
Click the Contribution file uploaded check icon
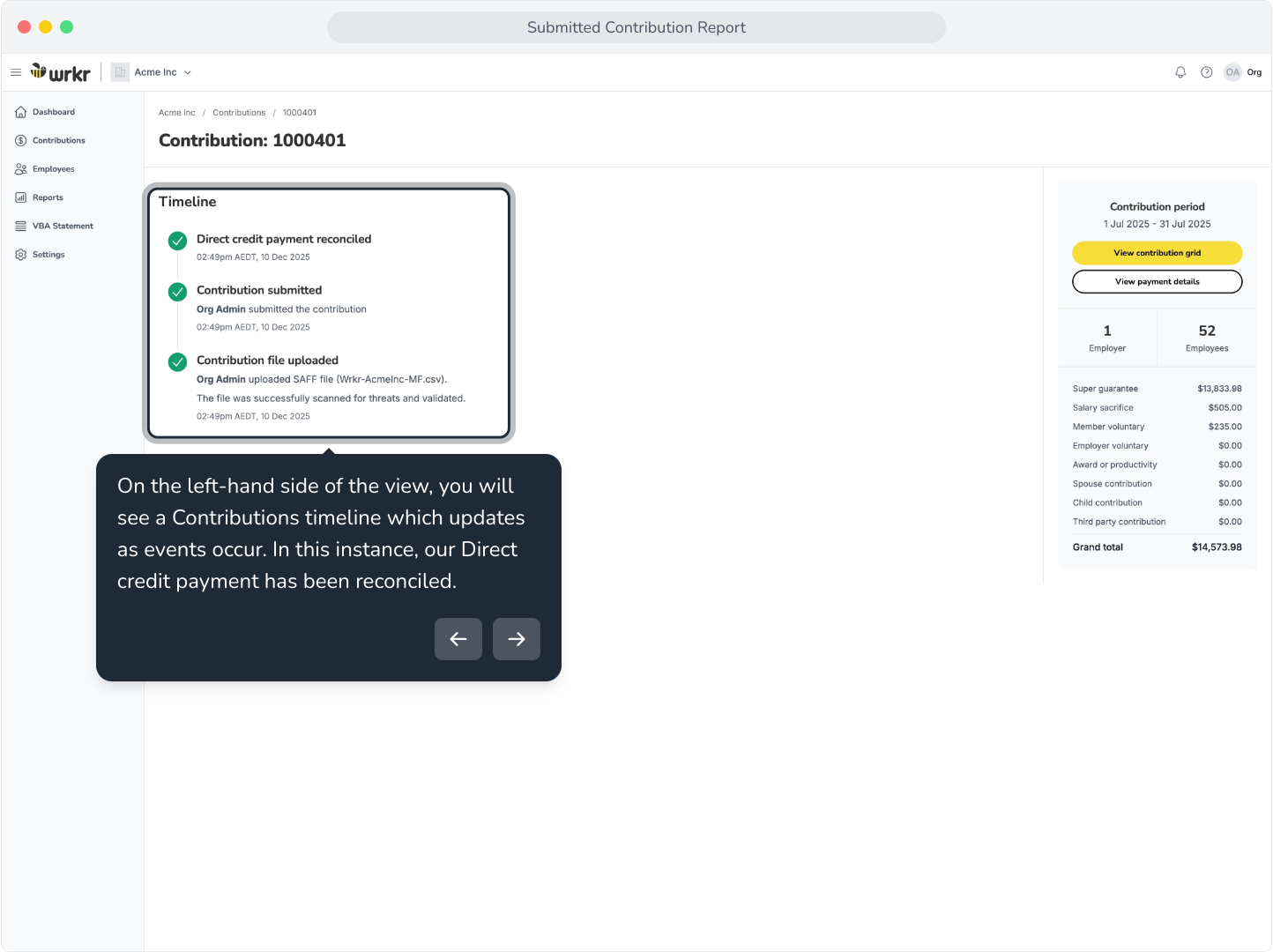pos(178,362)
